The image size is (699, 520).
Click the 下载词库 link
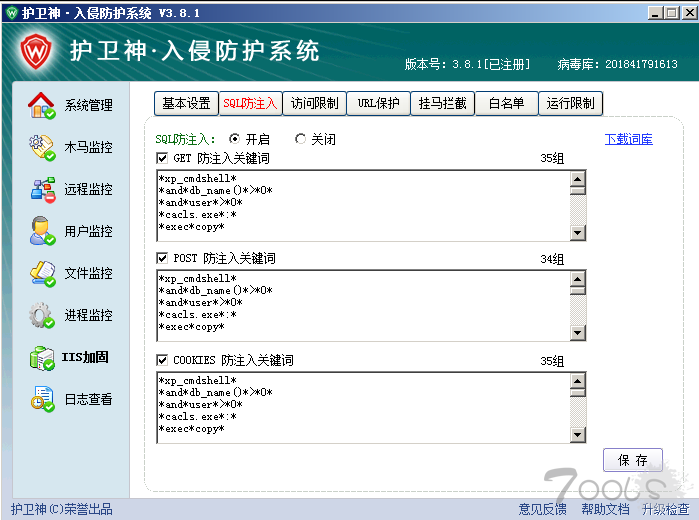click(x=629, y=139)
